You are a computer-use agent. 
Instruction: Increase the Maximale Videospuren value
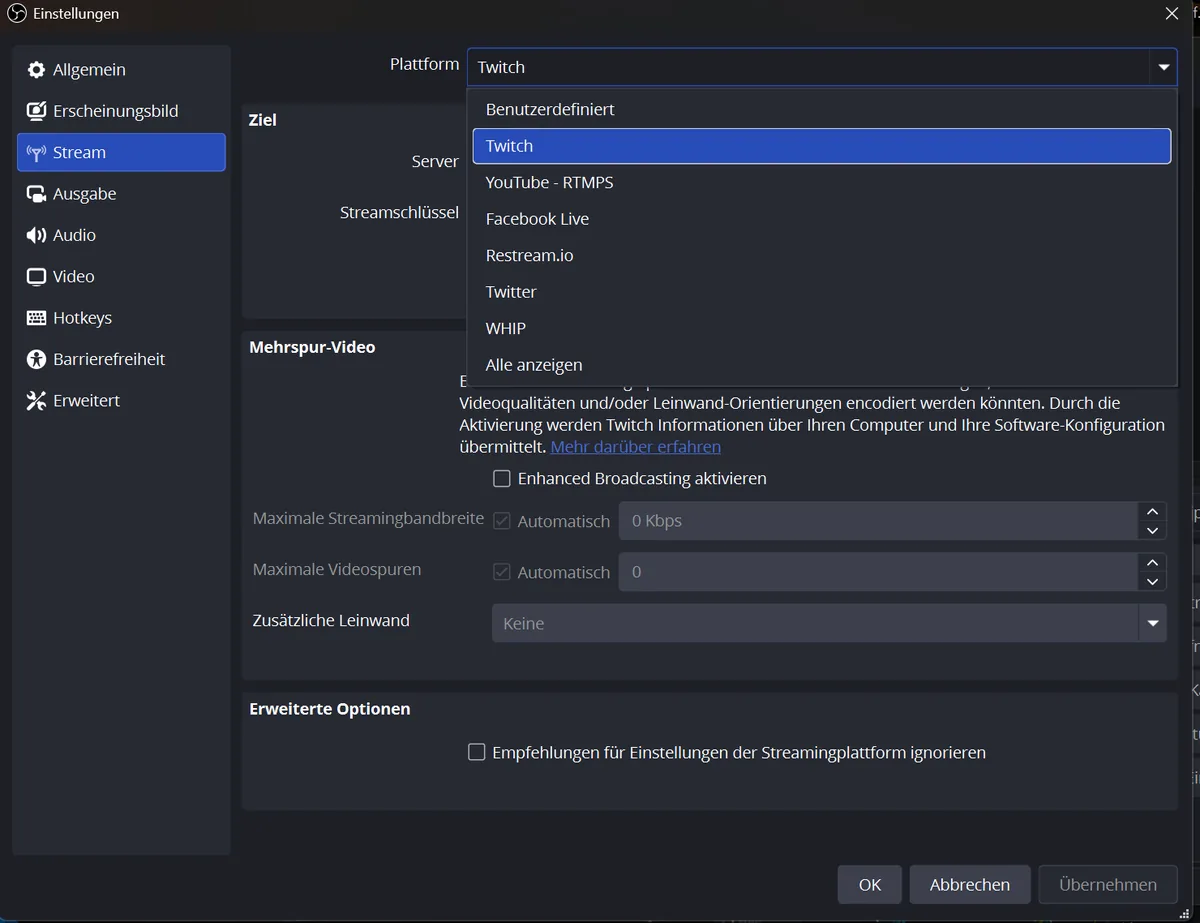[x=1152, y=563]
